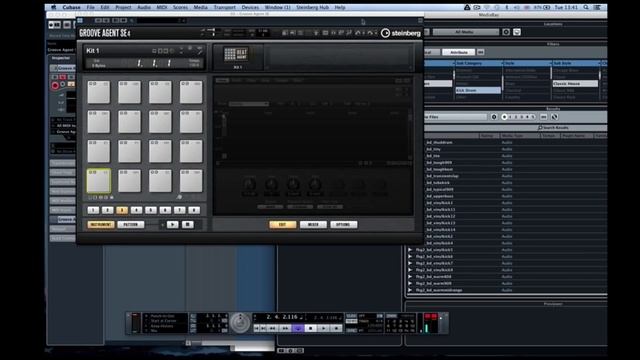Open the Sub Style column dropdown arrow
Screen dimensions: 640x360
click(x=599, y=63)
